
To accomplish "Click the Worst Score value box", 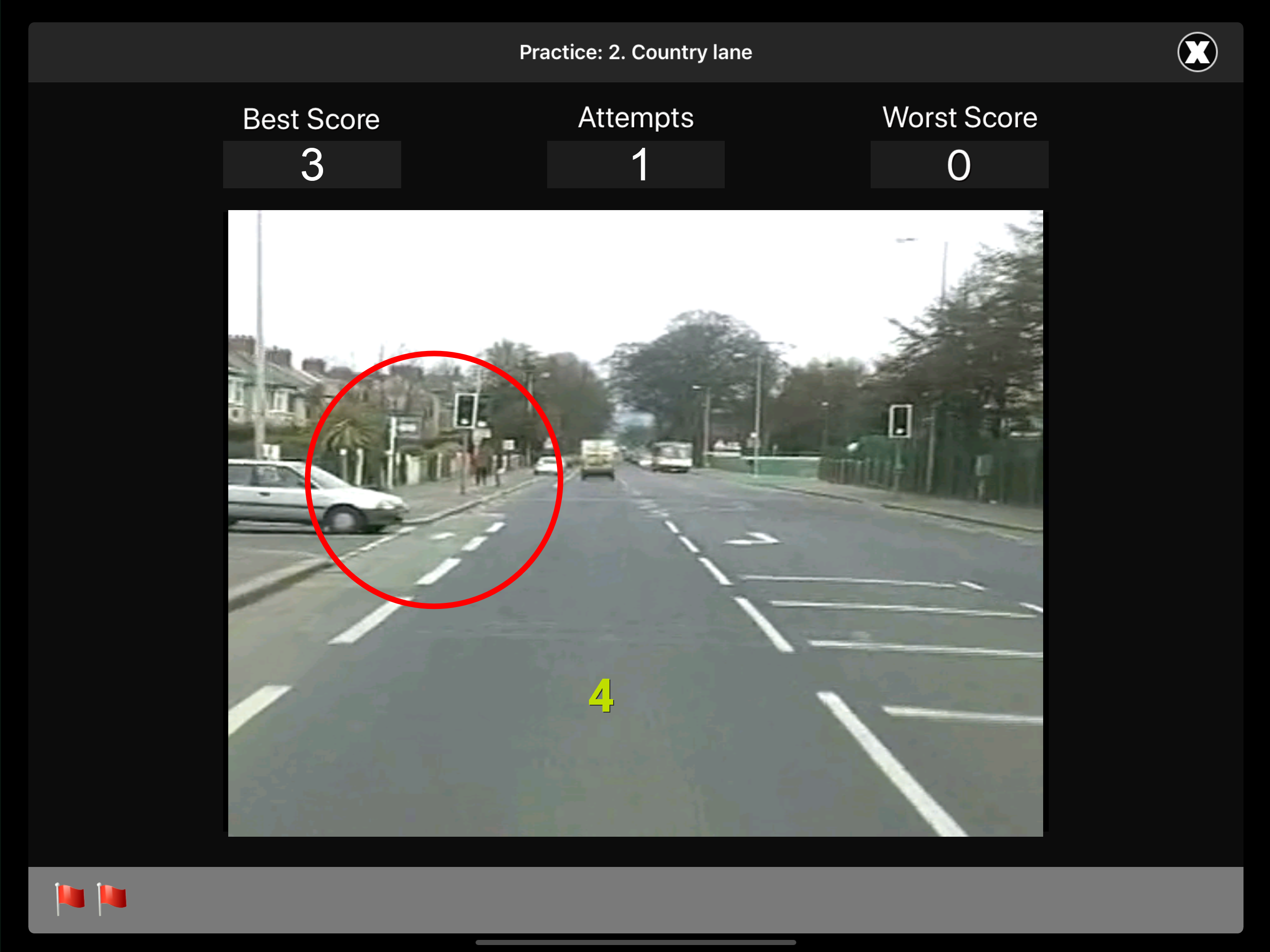I will 959,165.
